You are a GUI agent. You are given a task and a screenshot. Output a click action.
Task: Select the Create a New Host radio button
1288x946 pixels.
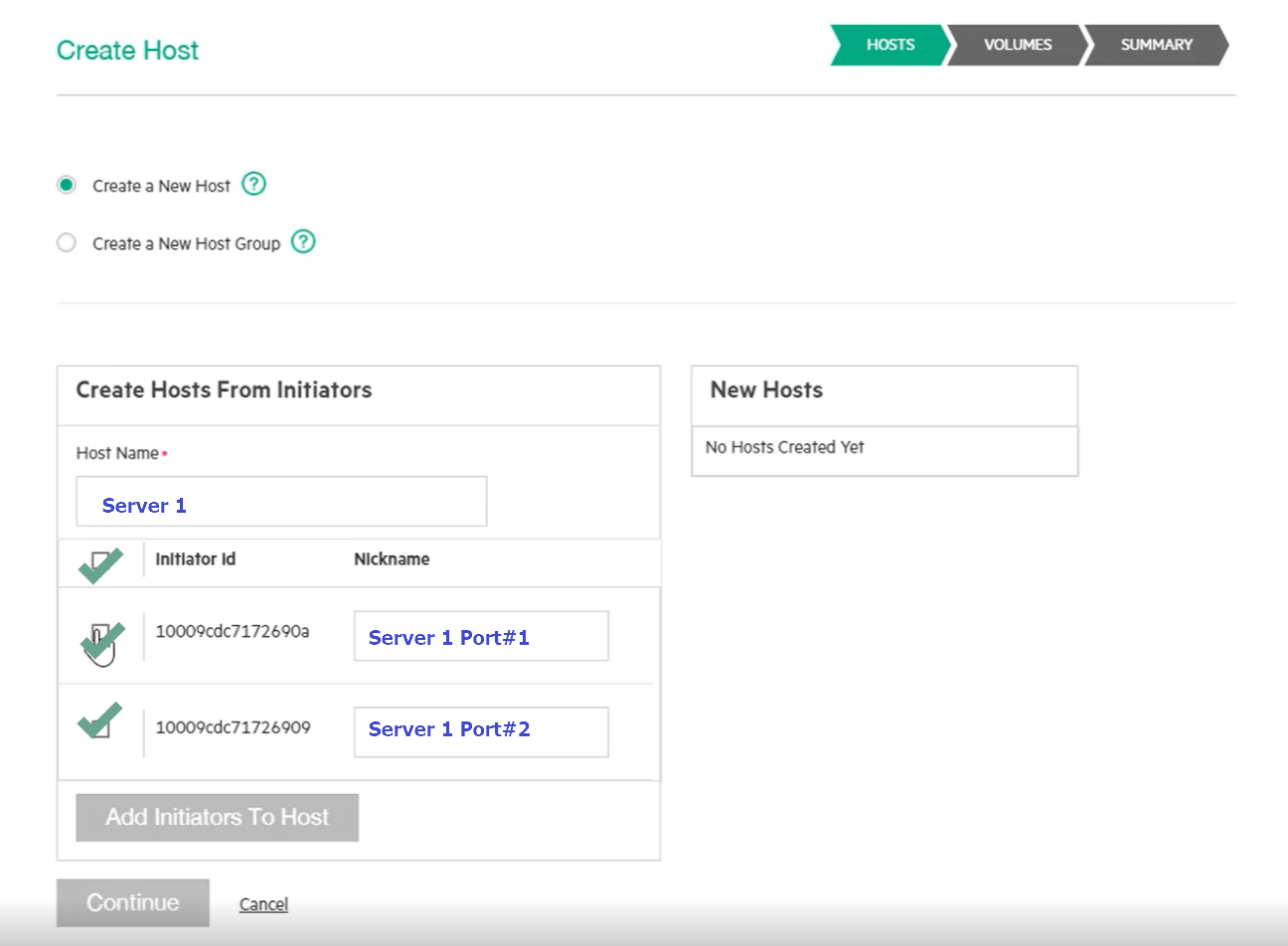[66, 184]
